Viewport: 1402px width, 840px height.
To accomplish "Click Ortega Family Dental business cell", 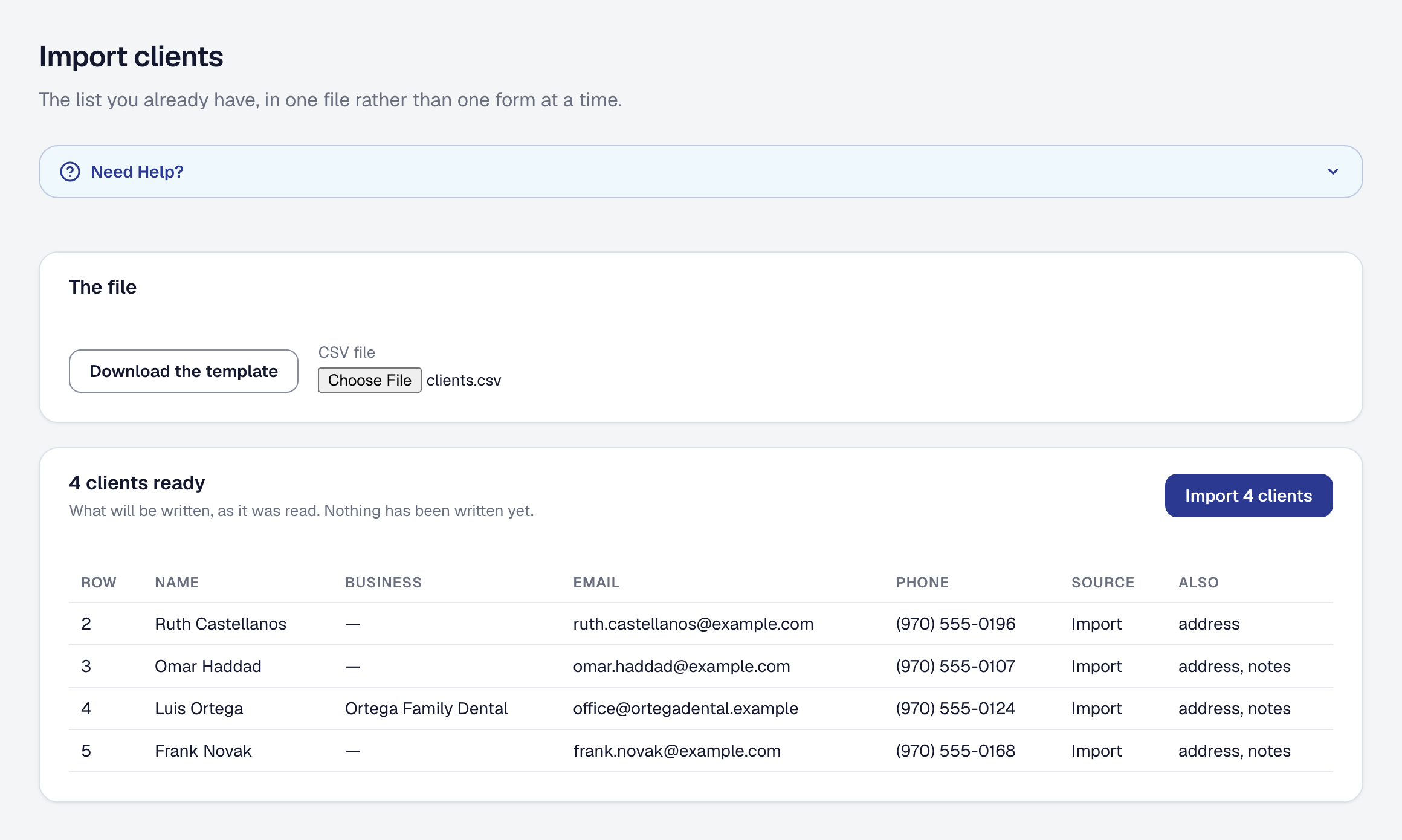I will (426, 708).
